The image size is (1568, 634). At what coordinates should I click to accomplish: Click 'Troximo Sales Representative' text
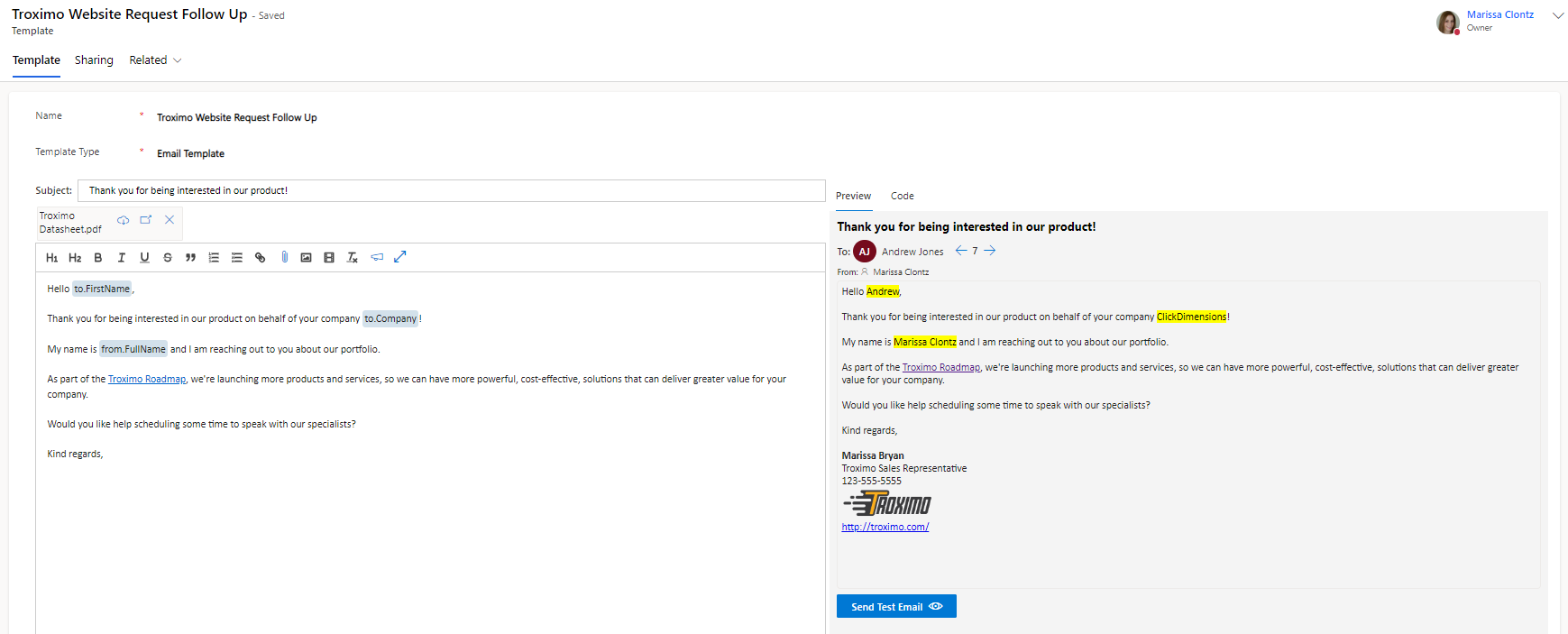904,468
